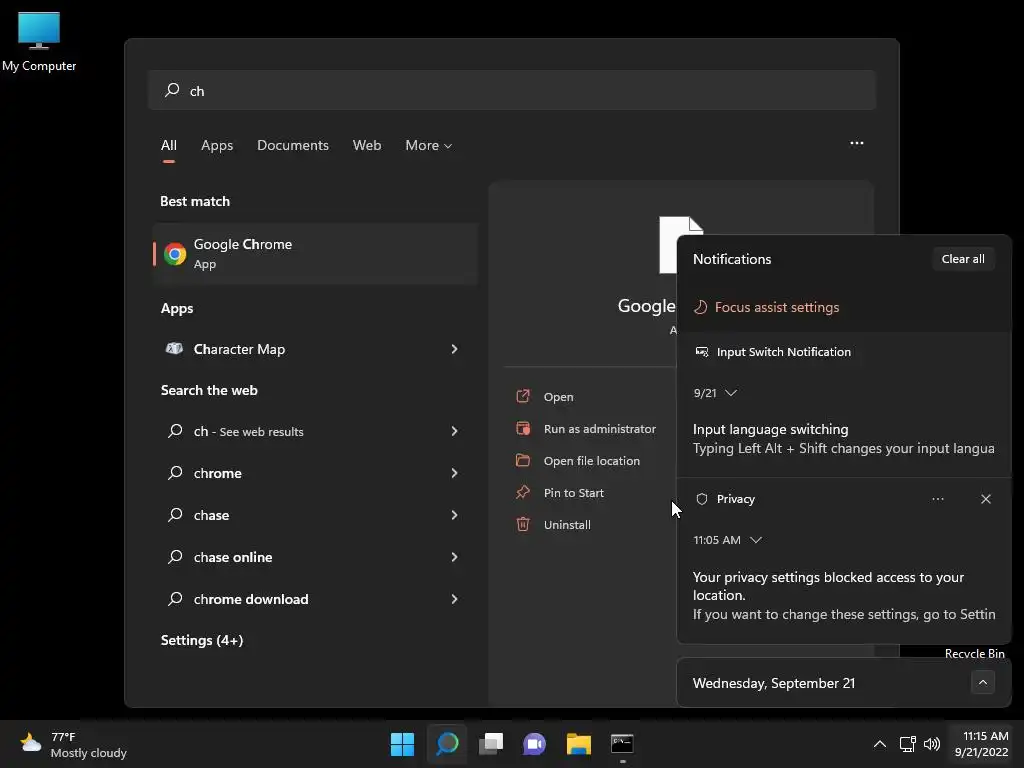Show hidden icons in the system tray
1024x768 pixels.
pos(880,744)
